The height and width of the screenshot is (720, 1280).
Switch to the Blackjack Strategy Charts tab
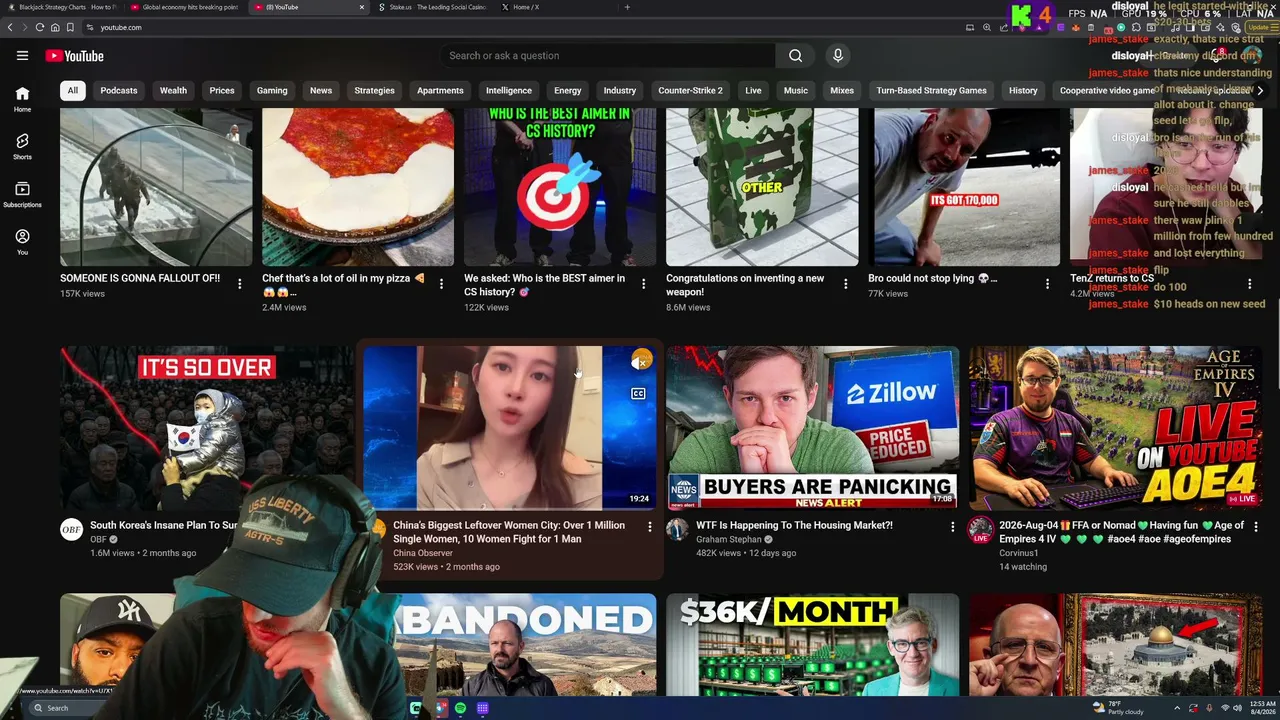coord(62,7)
